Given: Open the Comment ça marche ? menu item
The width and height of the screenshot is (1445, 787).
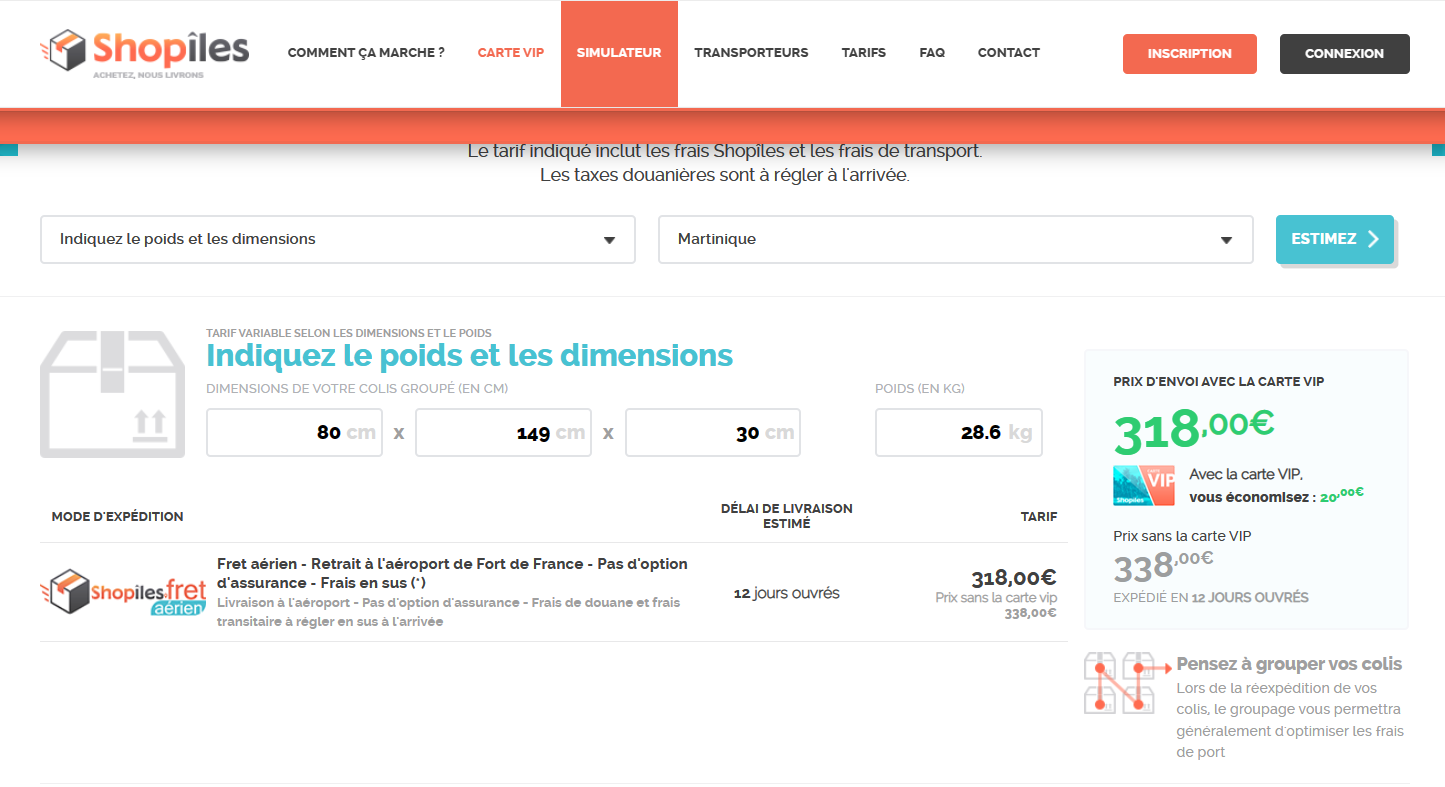Looking at the screenshot, I should point(366,53).
